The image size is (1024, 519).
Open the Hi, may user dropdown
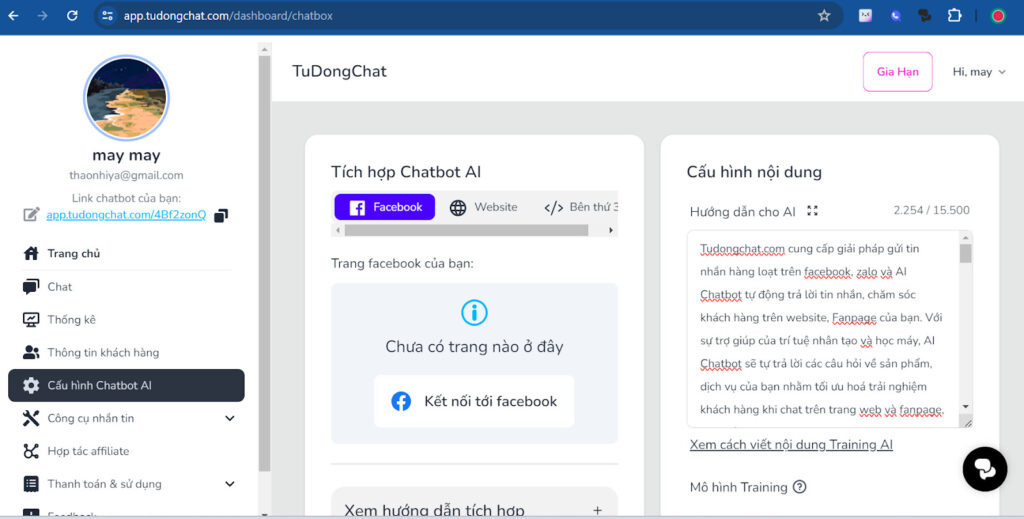pos(978,72)
